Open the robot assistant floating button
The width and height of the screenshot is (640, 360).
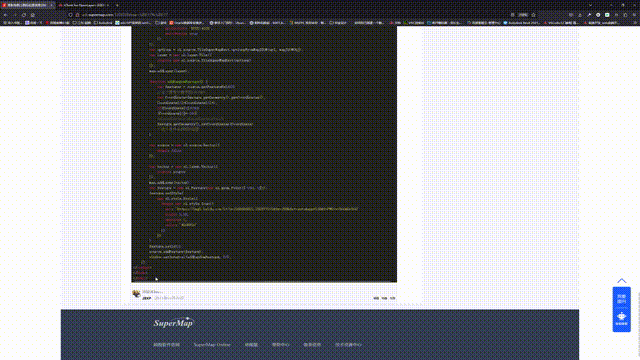pos(621,320)
